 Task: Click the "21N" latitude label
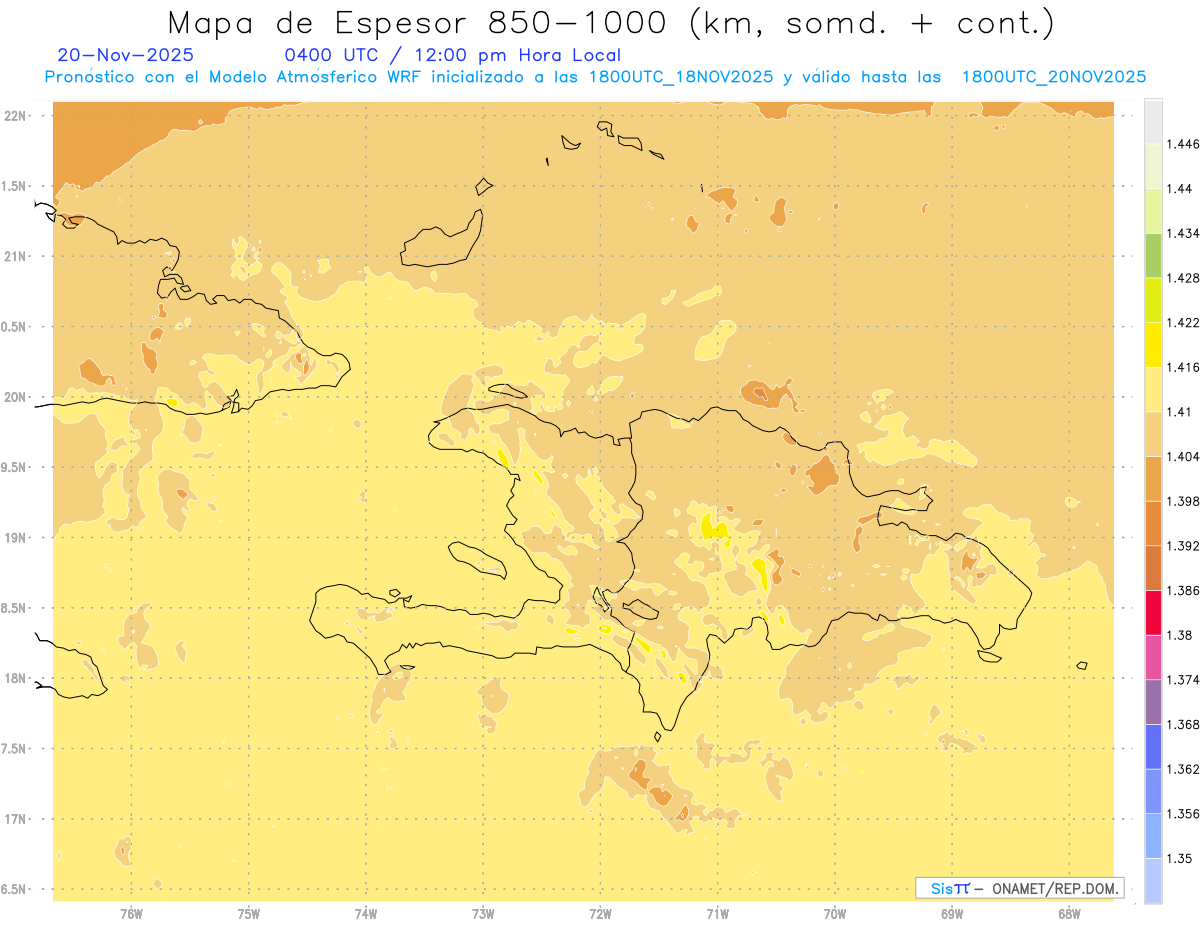point(17,256)
